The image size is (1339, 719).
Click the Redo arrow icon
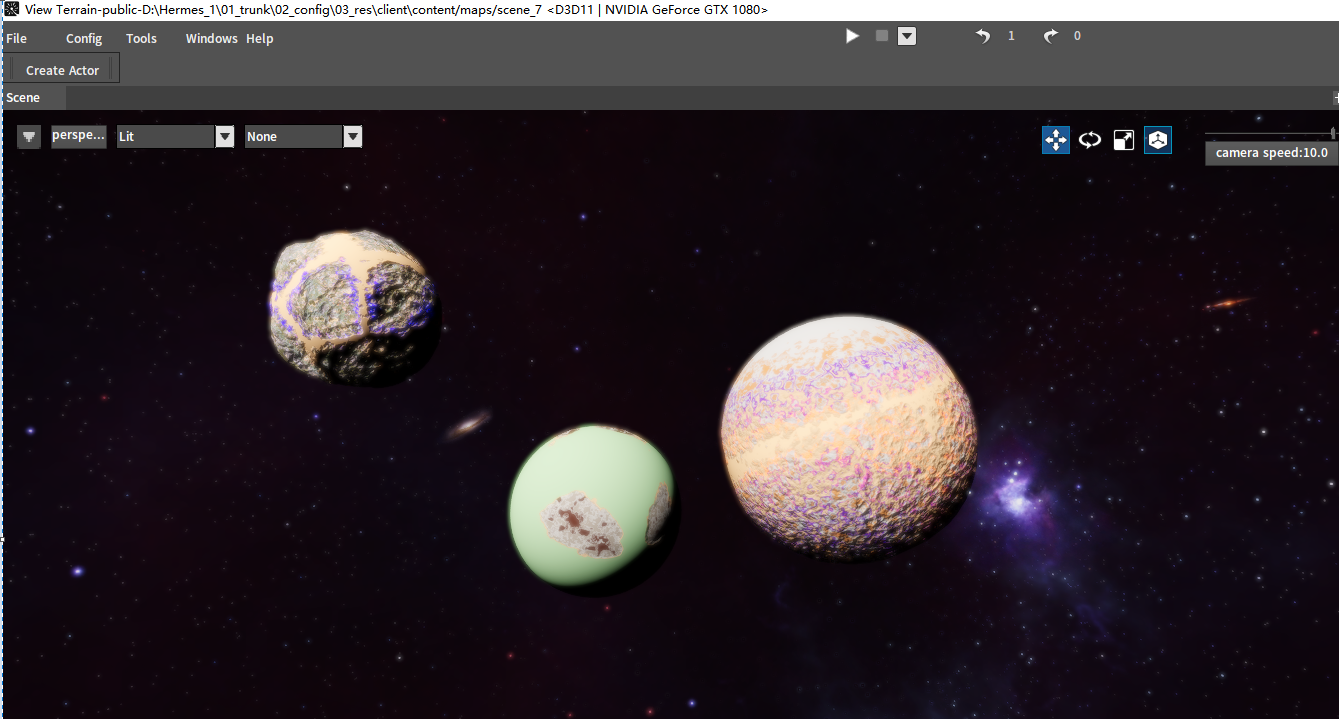pyautogui.click(x=1050, y=36)
